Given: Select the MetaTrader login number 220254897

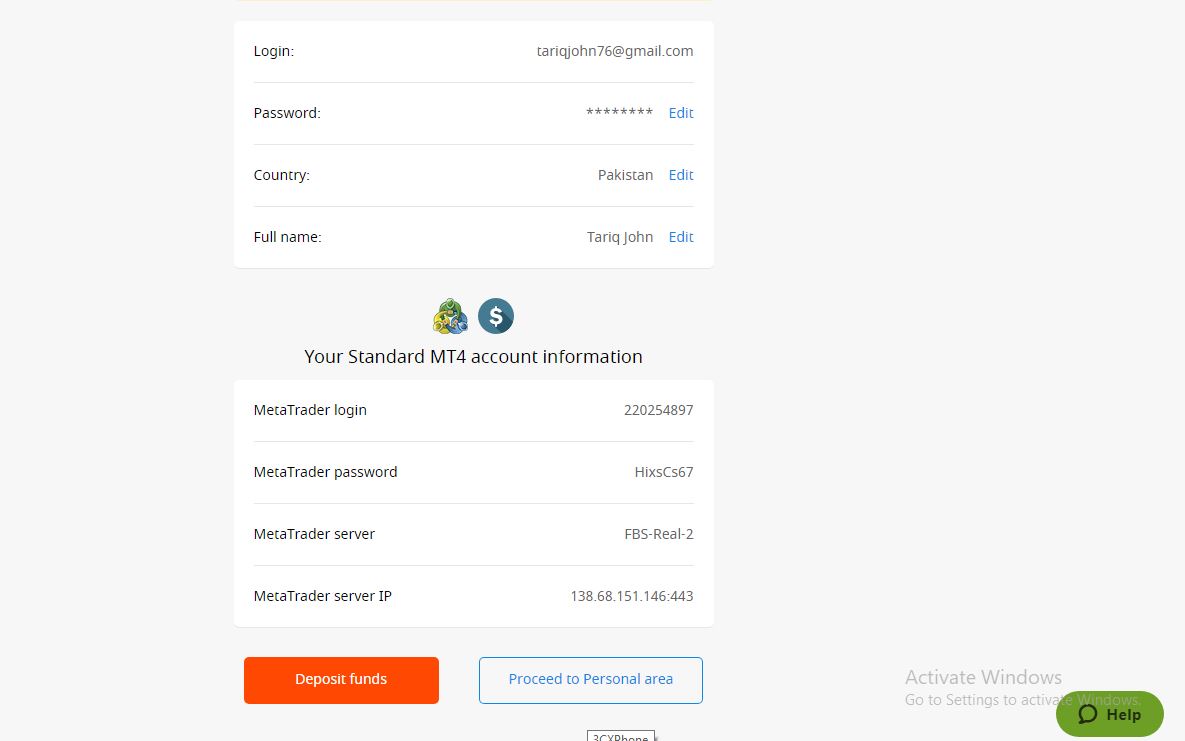Looking at the screenshot, I should (x=658, y=410).
